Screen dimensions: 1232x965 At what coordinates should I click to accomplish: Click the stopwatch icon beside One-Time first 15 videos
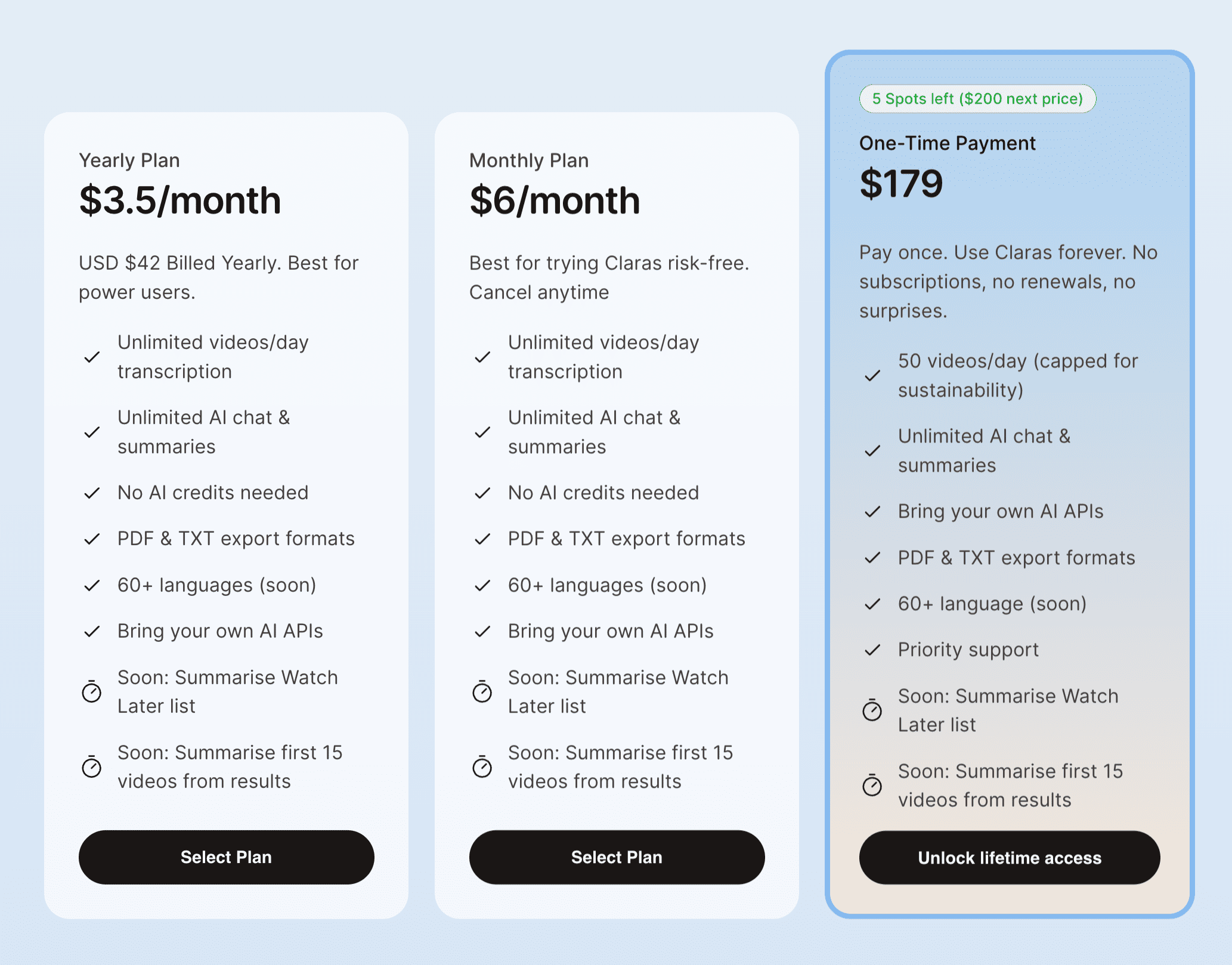[x=872, y=785]
